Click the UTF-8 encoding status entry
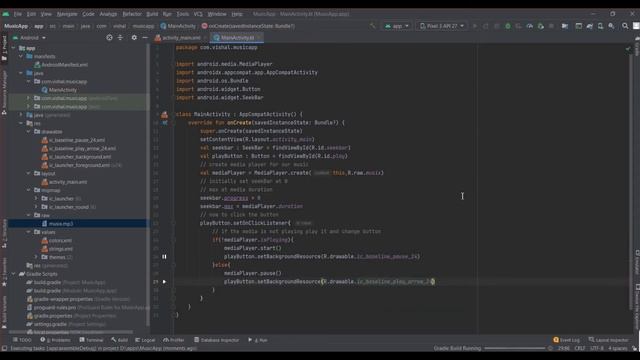The height and width of the screenshot is (360, 640). point(596,348)
